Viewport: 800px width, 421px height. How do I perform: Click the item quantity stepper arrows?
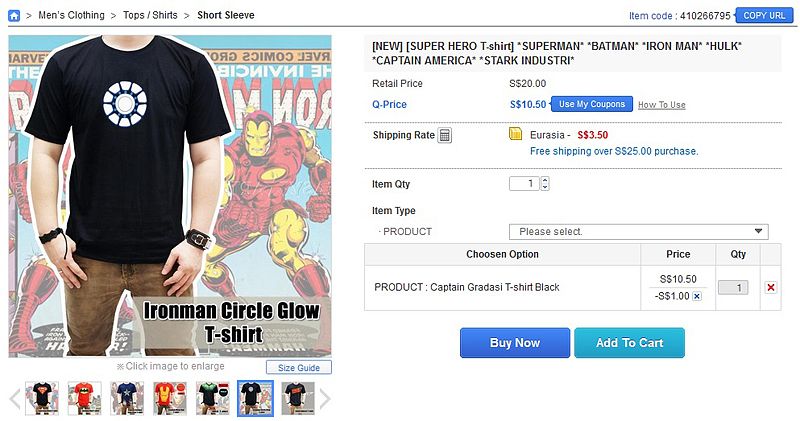pyautogui.click(x=545, y=184)
